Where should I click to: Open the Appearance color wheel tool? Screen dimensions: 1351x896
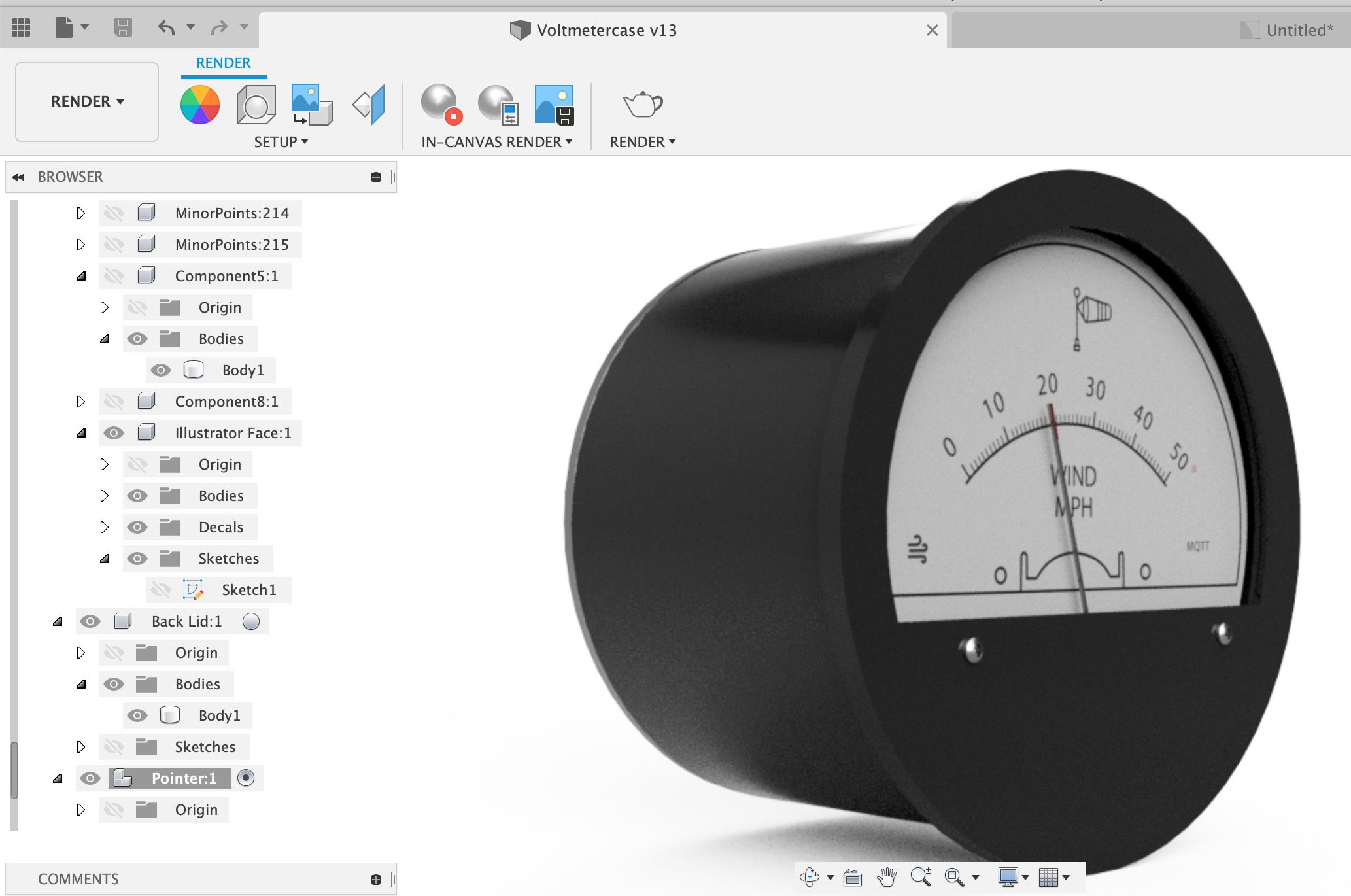[x=200, y=105]
